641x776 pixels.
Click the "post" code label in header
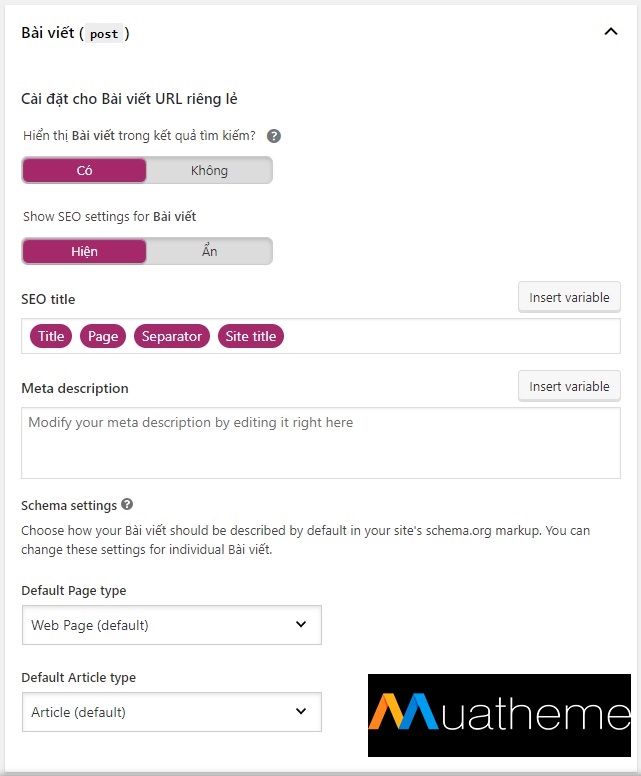pos(103,34)
